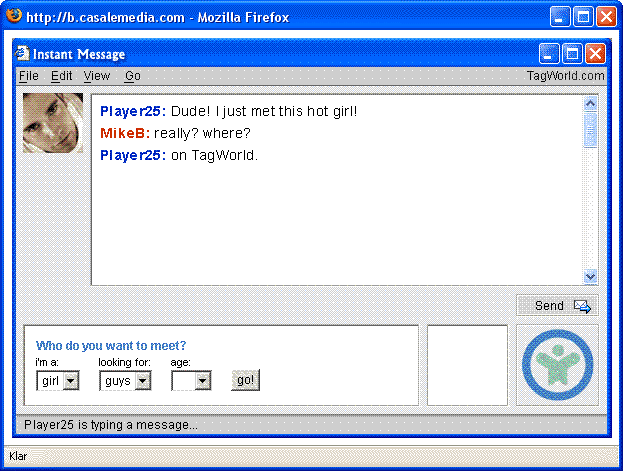Open the Go menu
Screen dimensions: 623x471
(133, 76)
